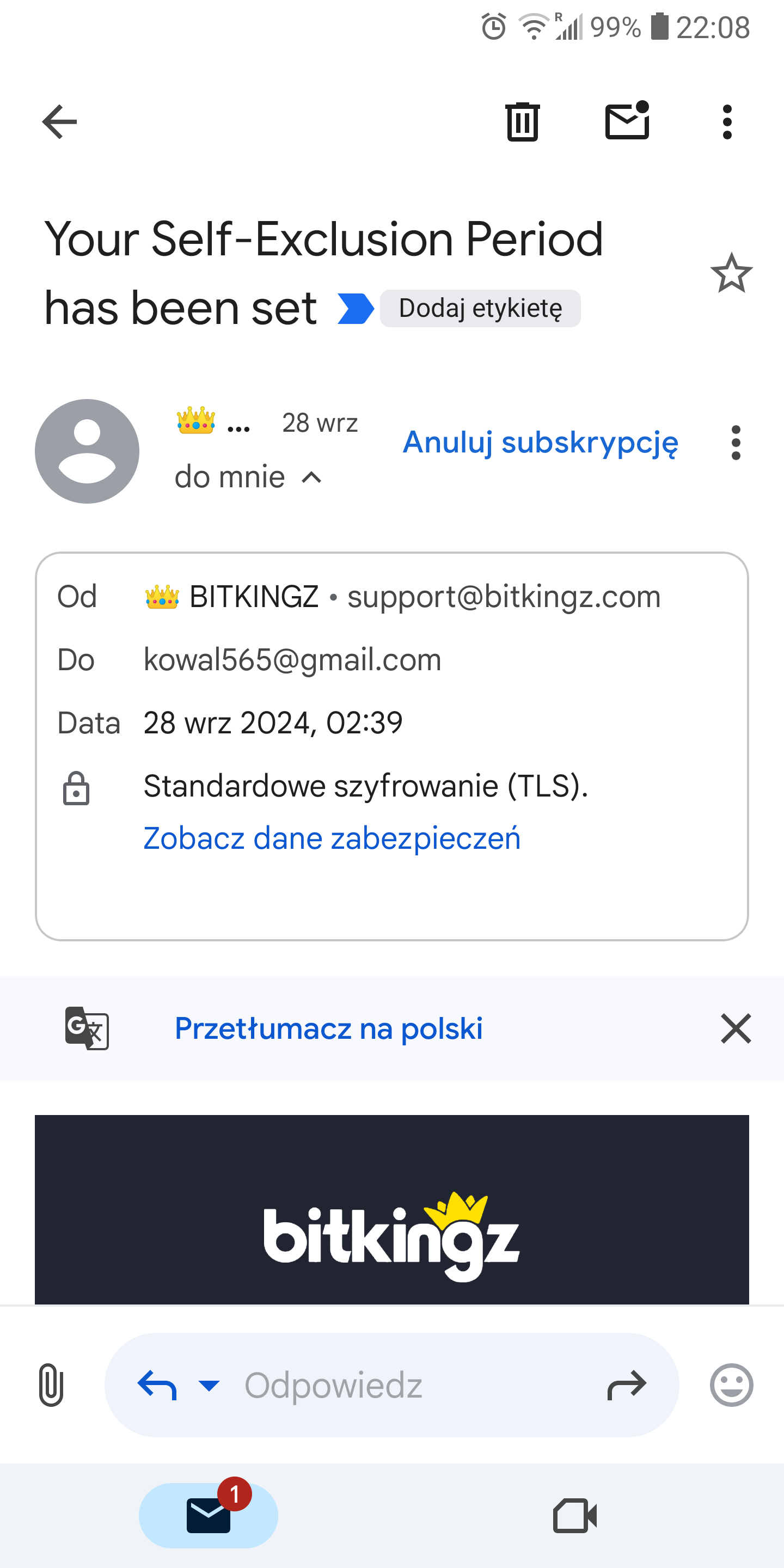The image size is (784, 1568).
Task: Select Przetłumacz na polski
Action: click(x=329, y=1028)
